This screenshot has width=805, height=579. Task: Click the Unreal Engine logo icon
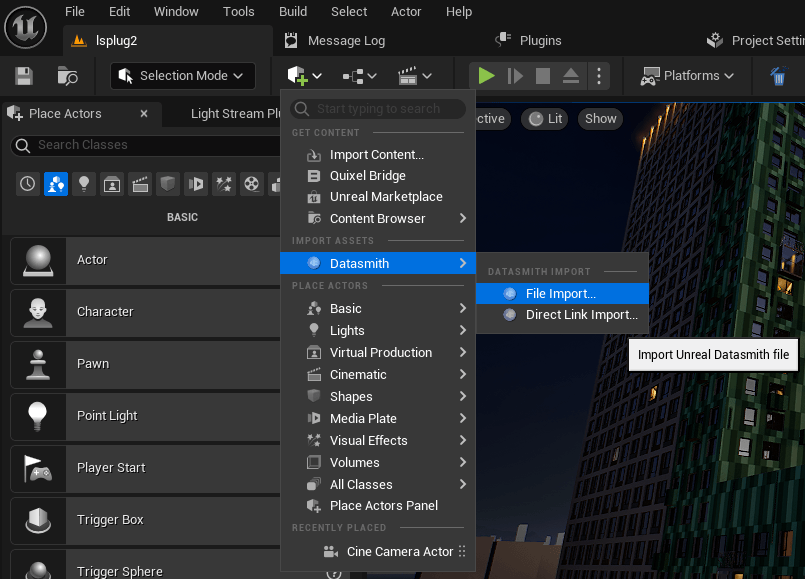tap(26, 27)
